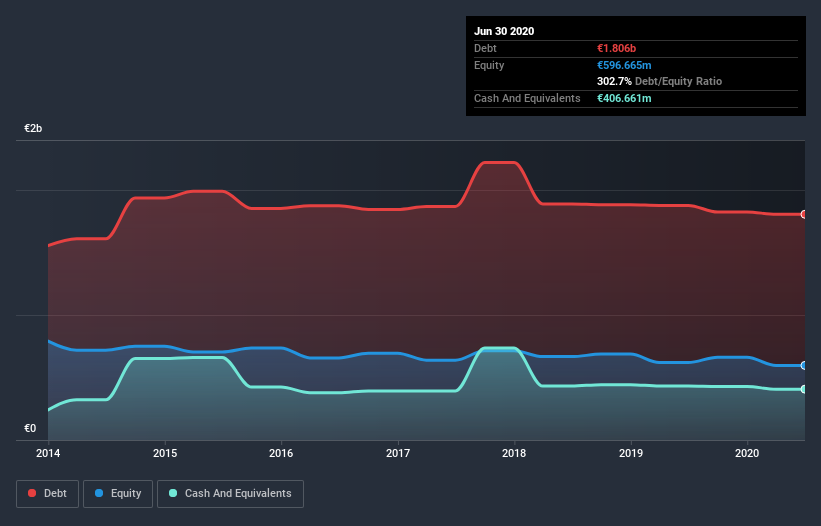Viewport: 821px width, 526px height.
Task: Click the €1.806b debt value
Action: click(x=616, y=49)
